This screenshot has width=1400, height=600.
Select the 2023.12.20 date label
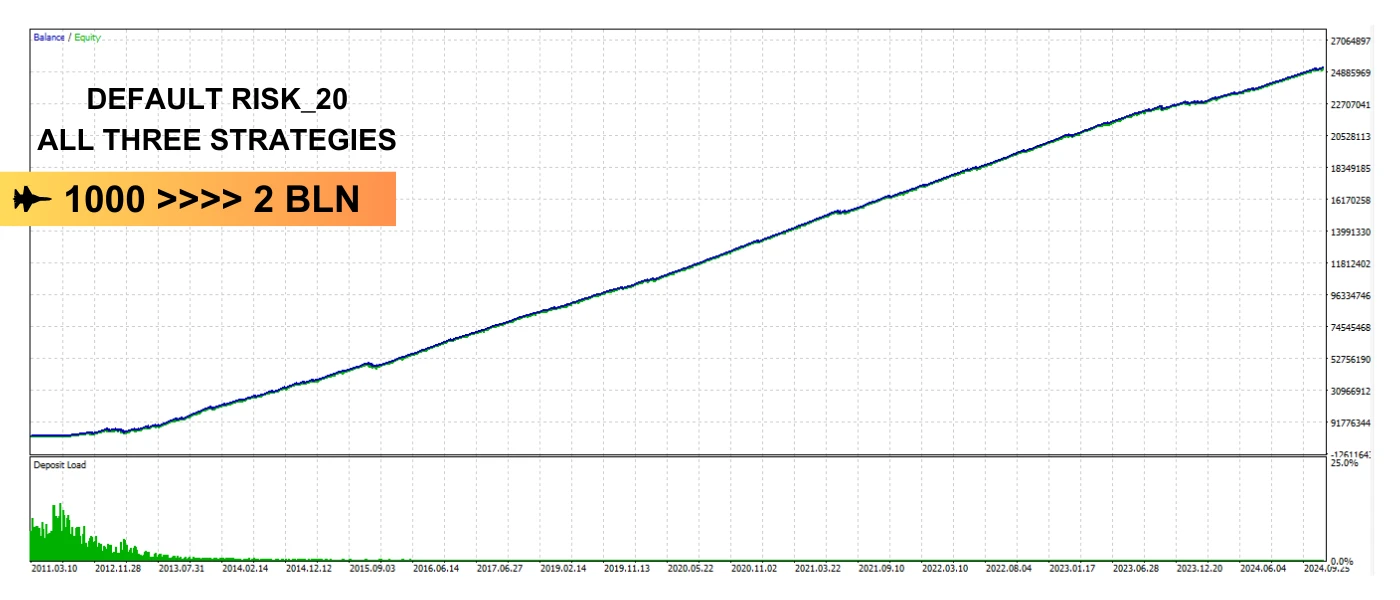coord(1197,569)
